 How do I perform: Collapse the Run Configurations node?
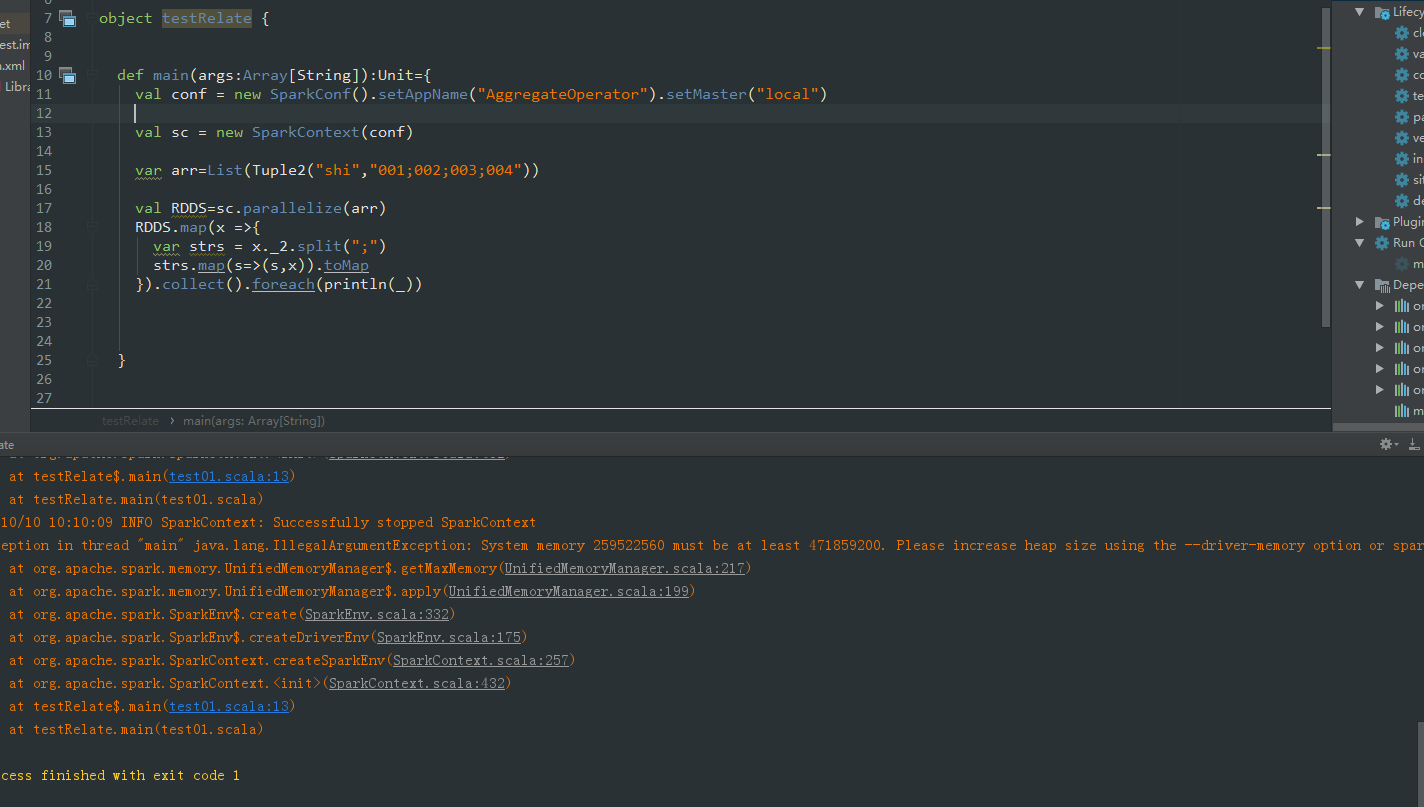(1360, 243)
